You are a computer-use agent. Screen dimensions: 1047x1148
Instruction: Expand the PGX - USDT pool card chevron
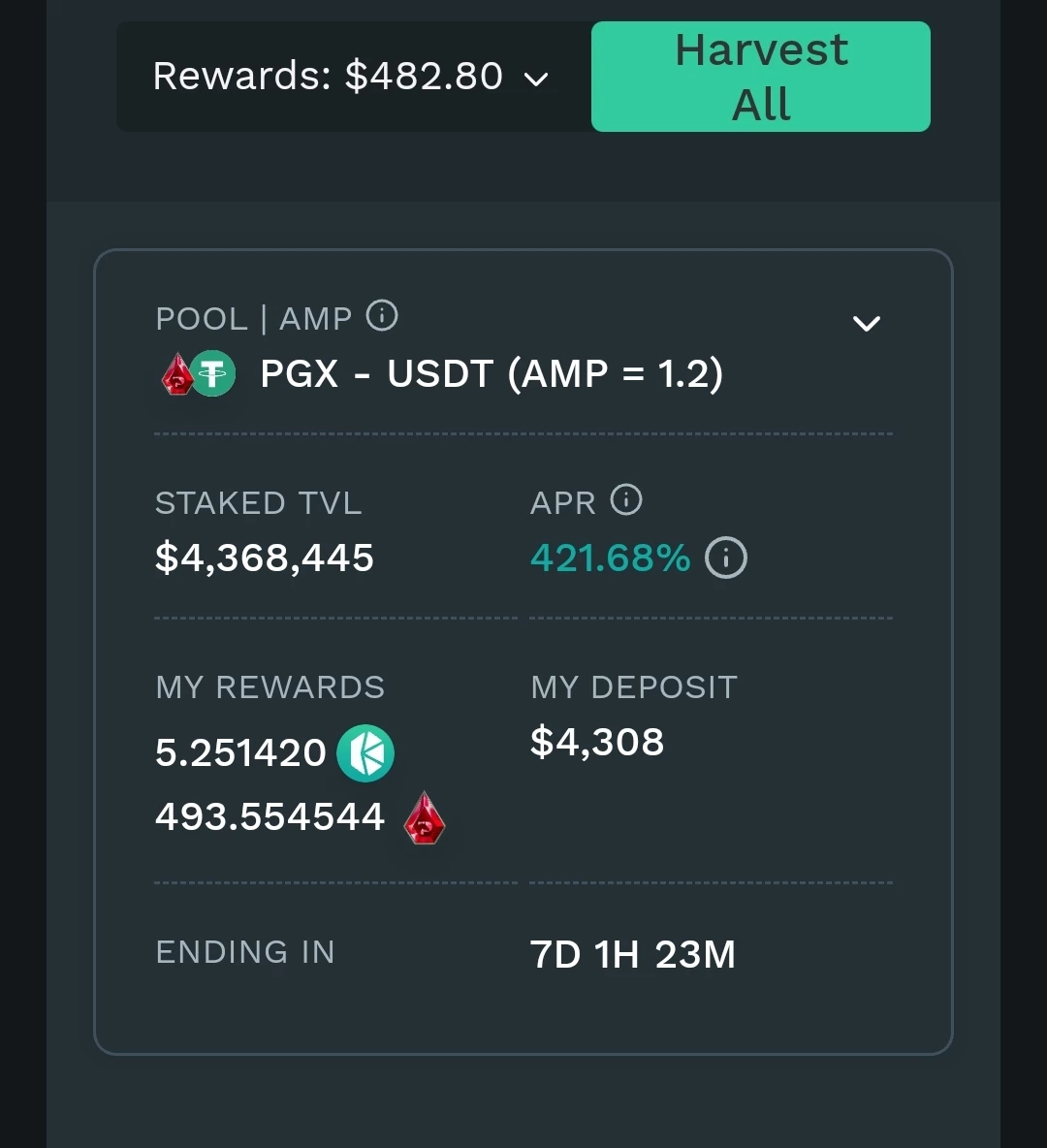pyautogui.click(x=867, y=323)
